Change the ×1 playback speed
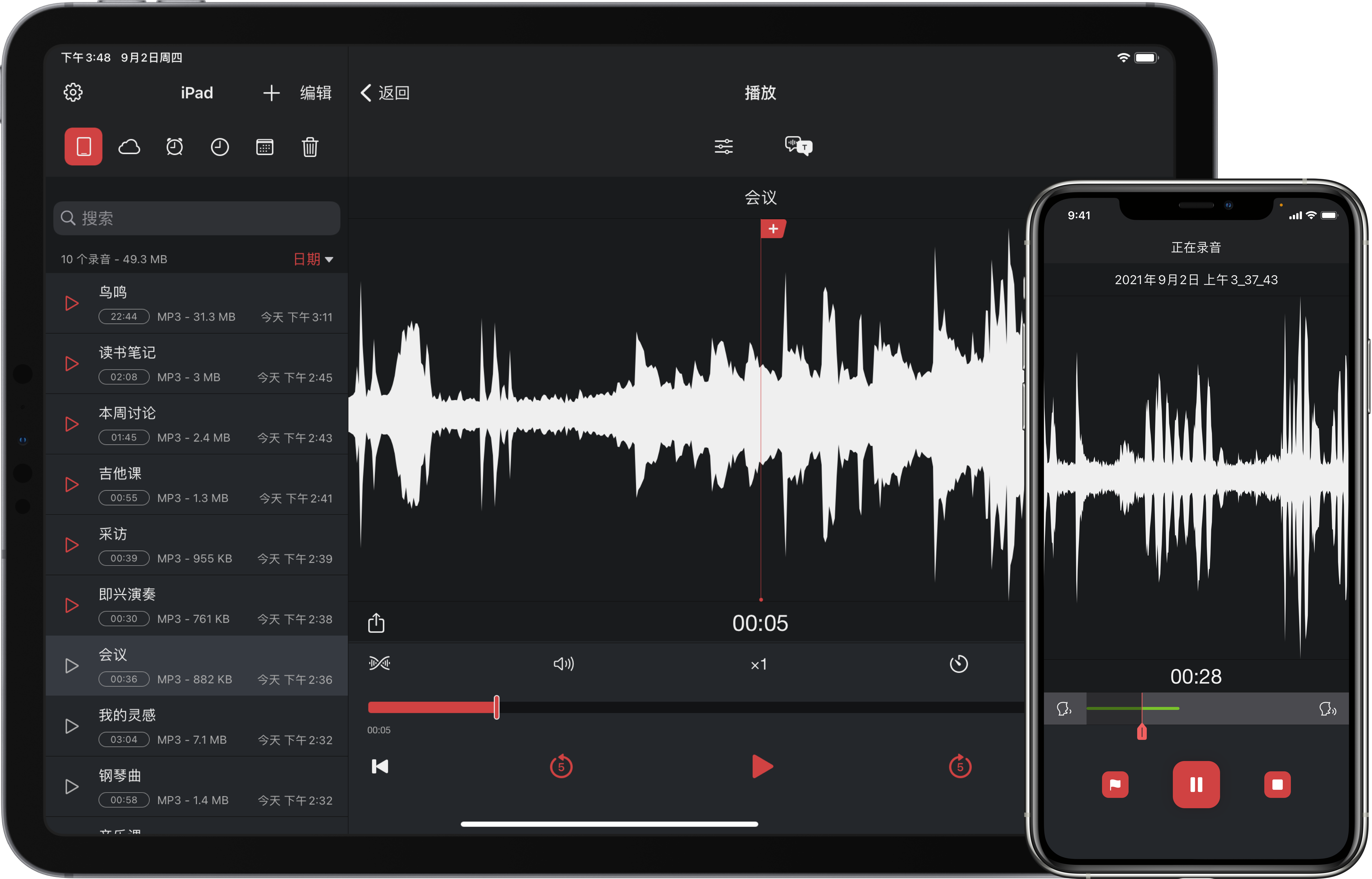Viewport: 1372px width, 879px height. click(x=759, y=664)
